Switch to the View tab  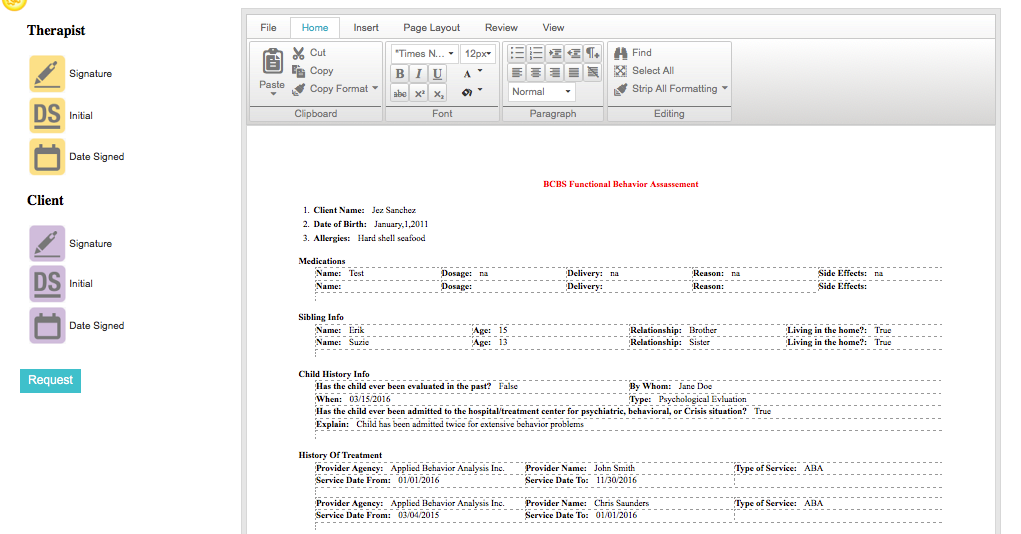click(553, 27)
